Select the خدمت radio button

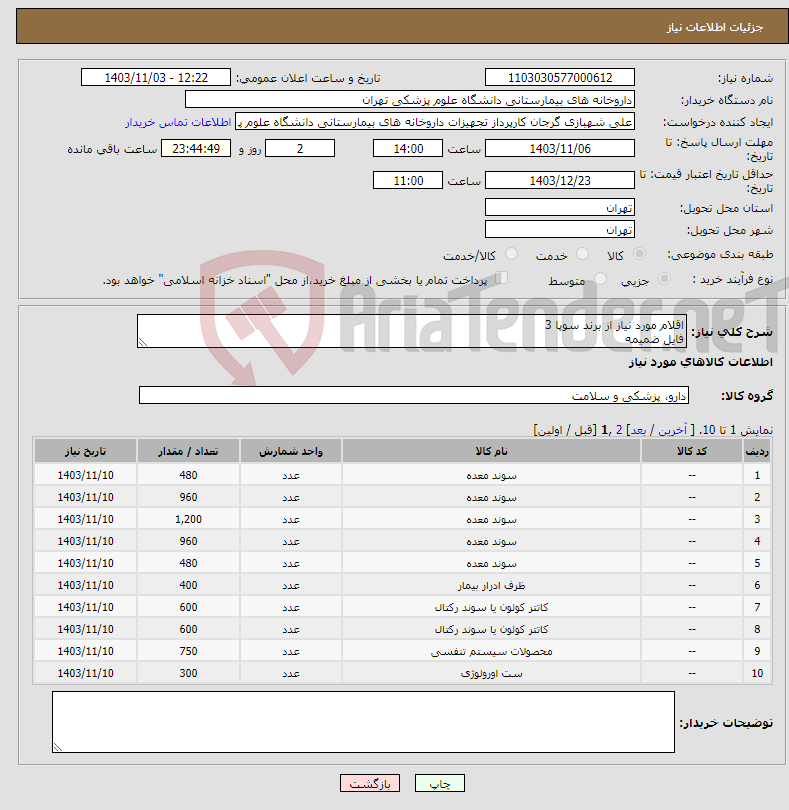(582, 254)
